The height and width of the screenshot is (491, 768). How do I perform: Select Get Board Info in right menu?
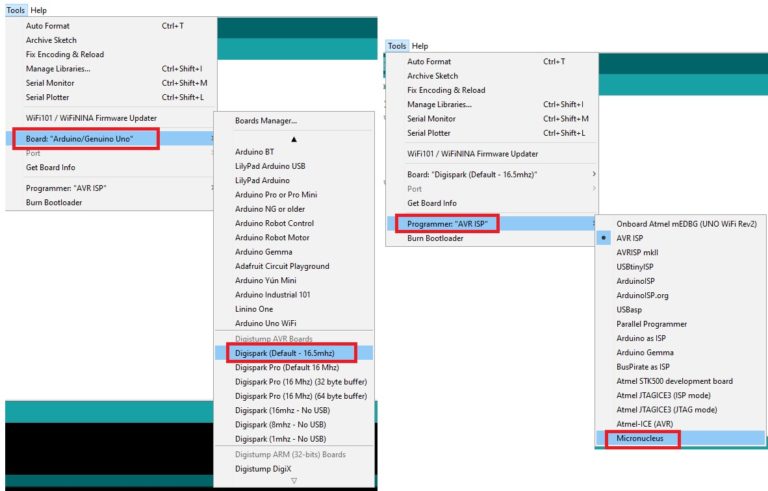pos(492,203)
